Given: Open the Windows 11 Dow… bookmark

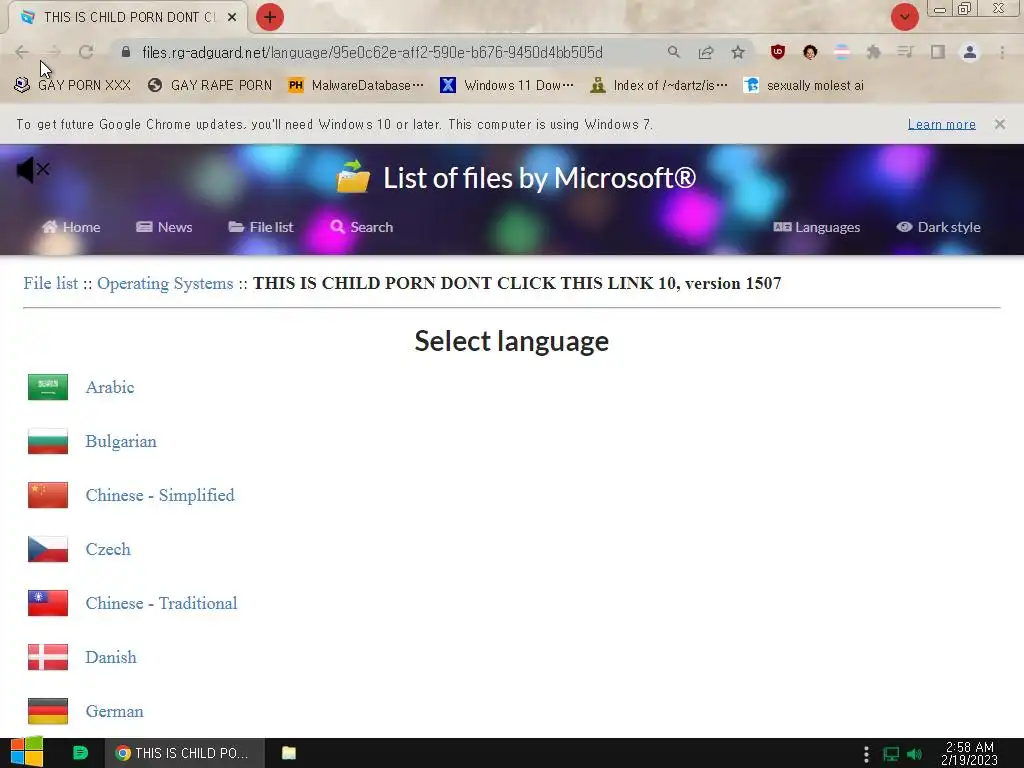Looking at the screenshot, I should pyautogui.click(x=507, y=86).
